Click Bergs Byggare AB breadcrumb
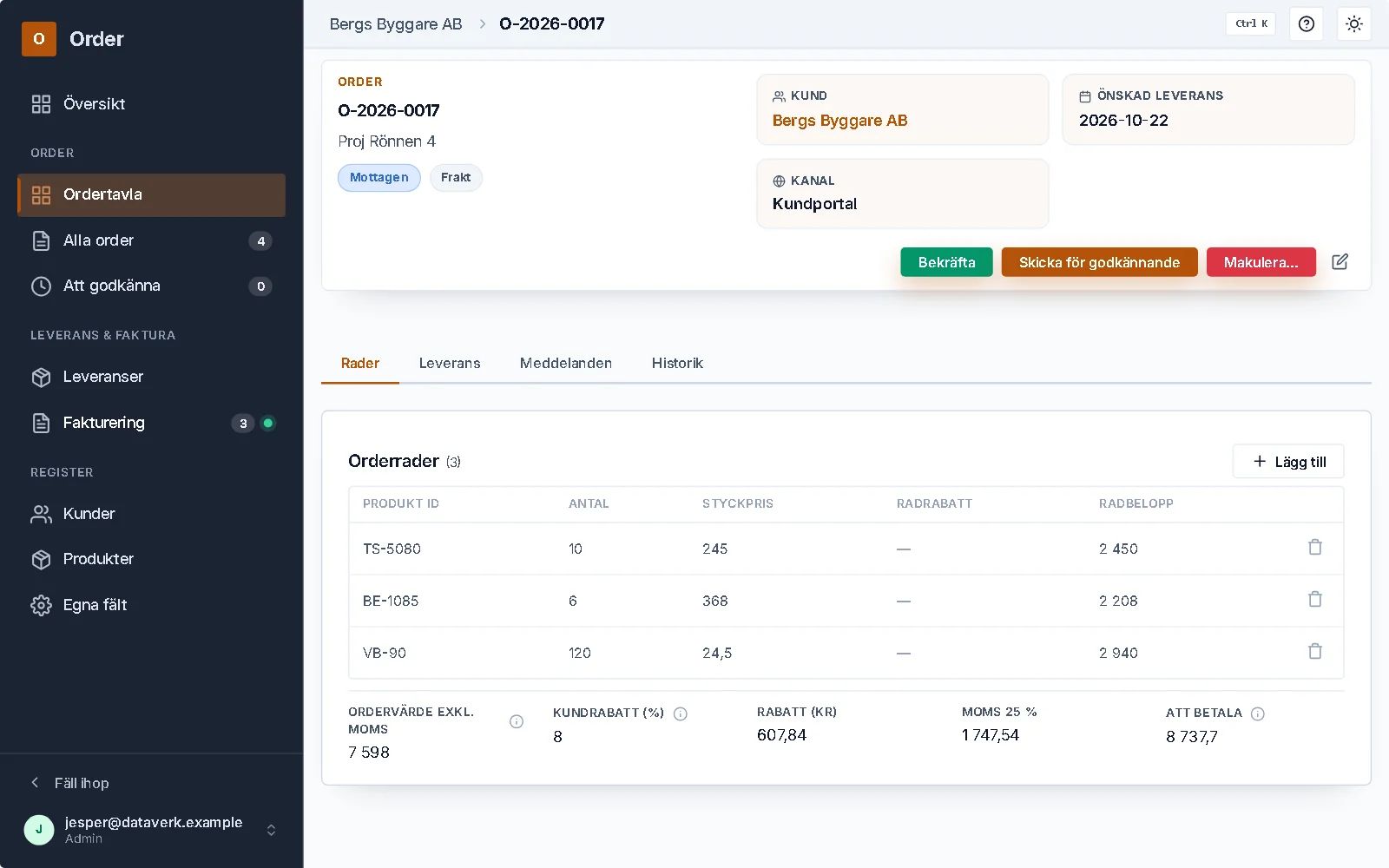The image size is (1389, 868). click(396, 24)
